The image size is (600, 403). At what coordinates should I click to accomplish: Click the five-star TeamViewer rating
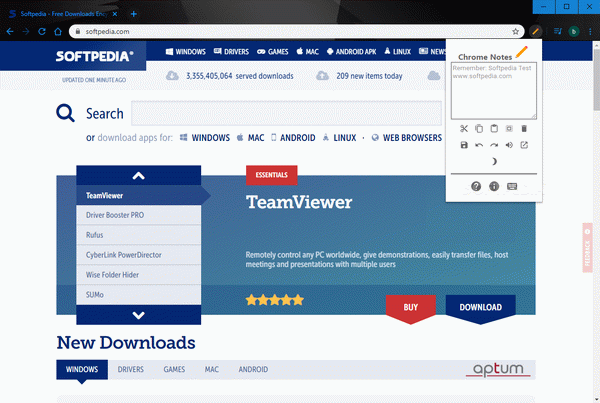[275, 300]
